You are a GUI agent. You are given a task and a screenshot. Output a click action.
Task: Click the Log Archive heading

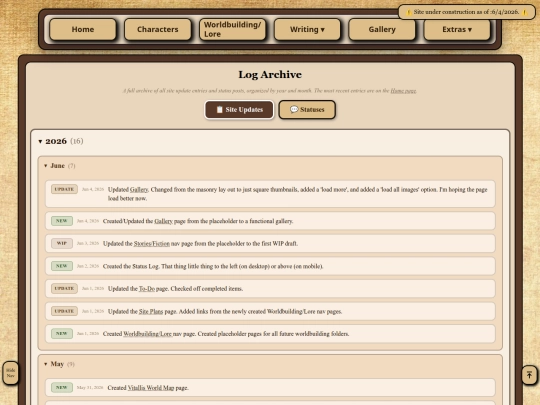coord(270,75)
